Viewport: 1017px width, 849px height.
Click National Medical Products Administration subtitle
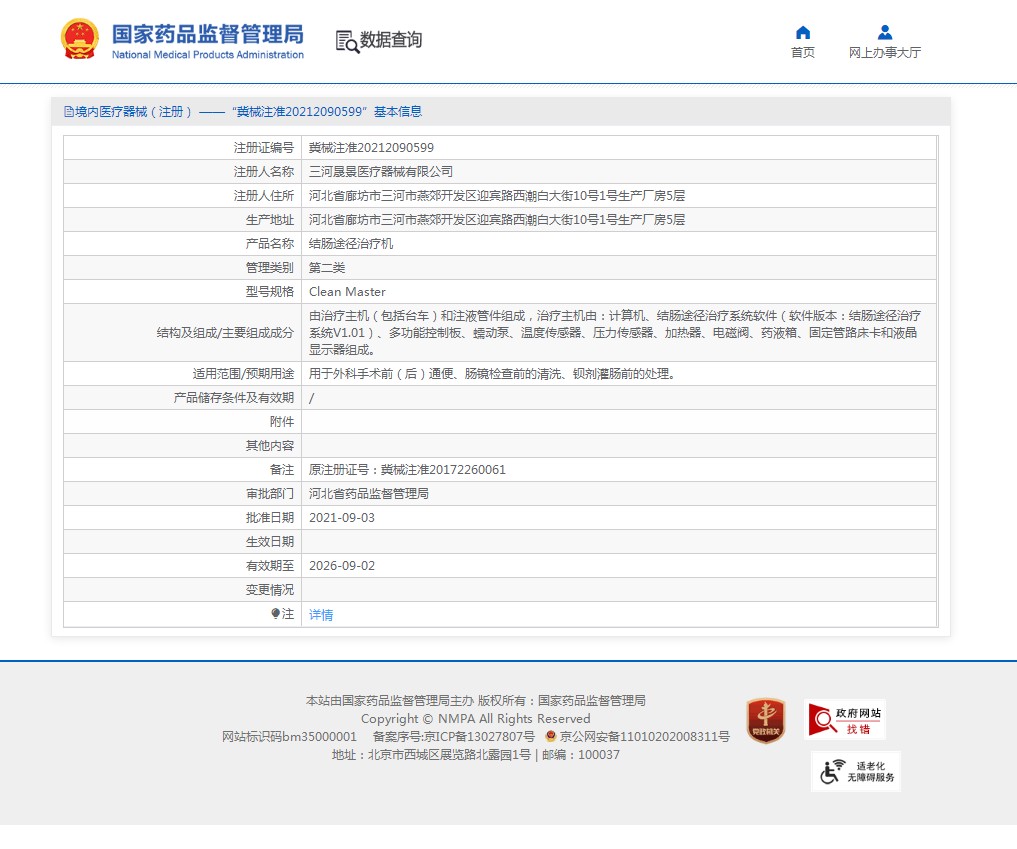pos(208,55)
